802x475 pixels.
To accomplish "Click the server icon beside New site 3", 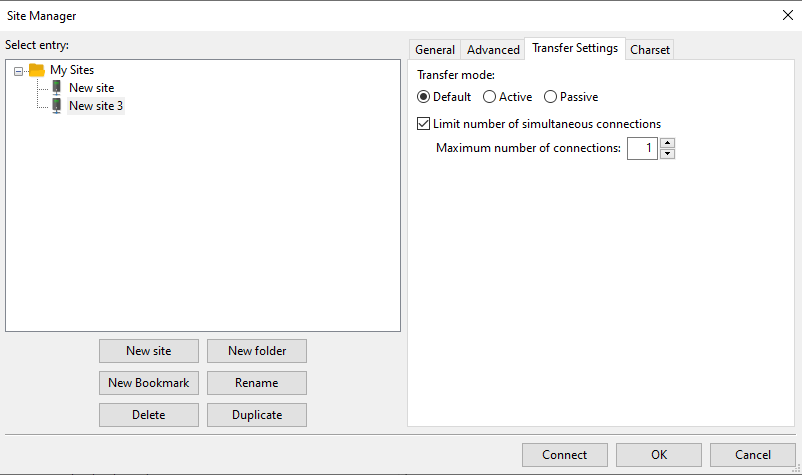I will [57, 106].
